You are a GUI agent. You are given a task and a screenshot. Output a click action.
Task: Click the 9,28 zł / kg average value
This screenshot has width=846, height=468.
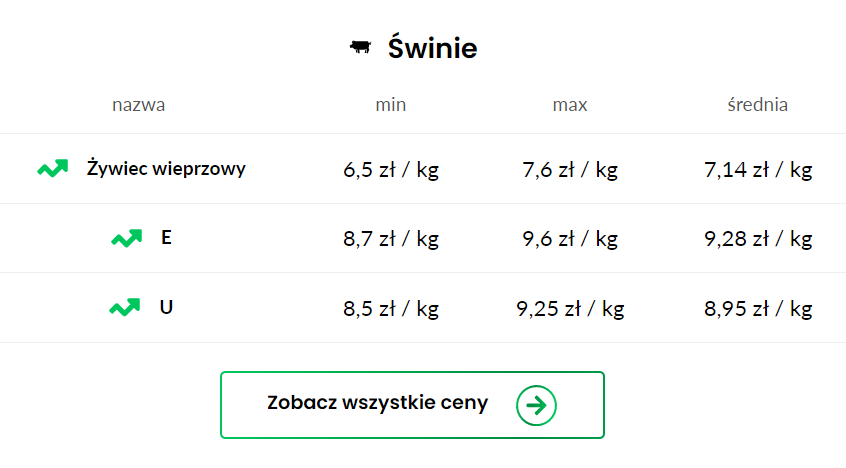point(758,239)
